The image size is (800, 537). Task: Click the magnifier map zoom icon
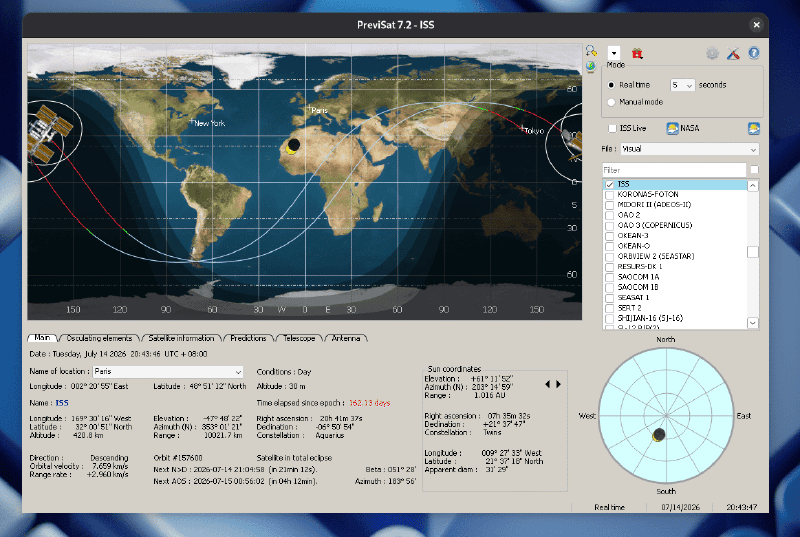point(591,50)
